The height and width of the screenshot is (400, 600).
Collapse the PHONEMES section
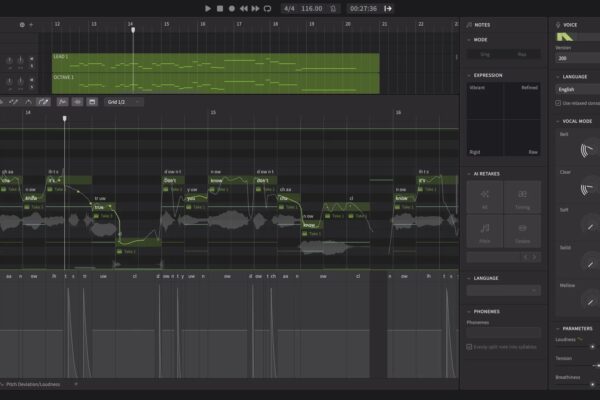click(469, 312)
